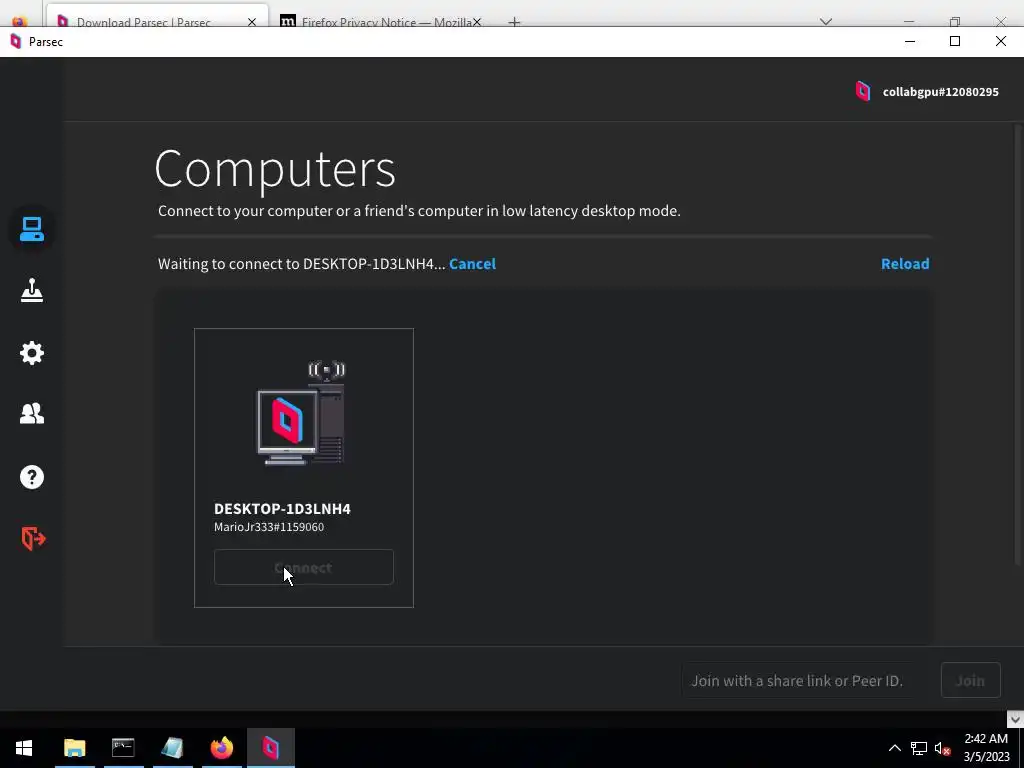Close the Download Parsec Firefox tab
This screenshot has height=768, width=1024.
pos(252,22)
